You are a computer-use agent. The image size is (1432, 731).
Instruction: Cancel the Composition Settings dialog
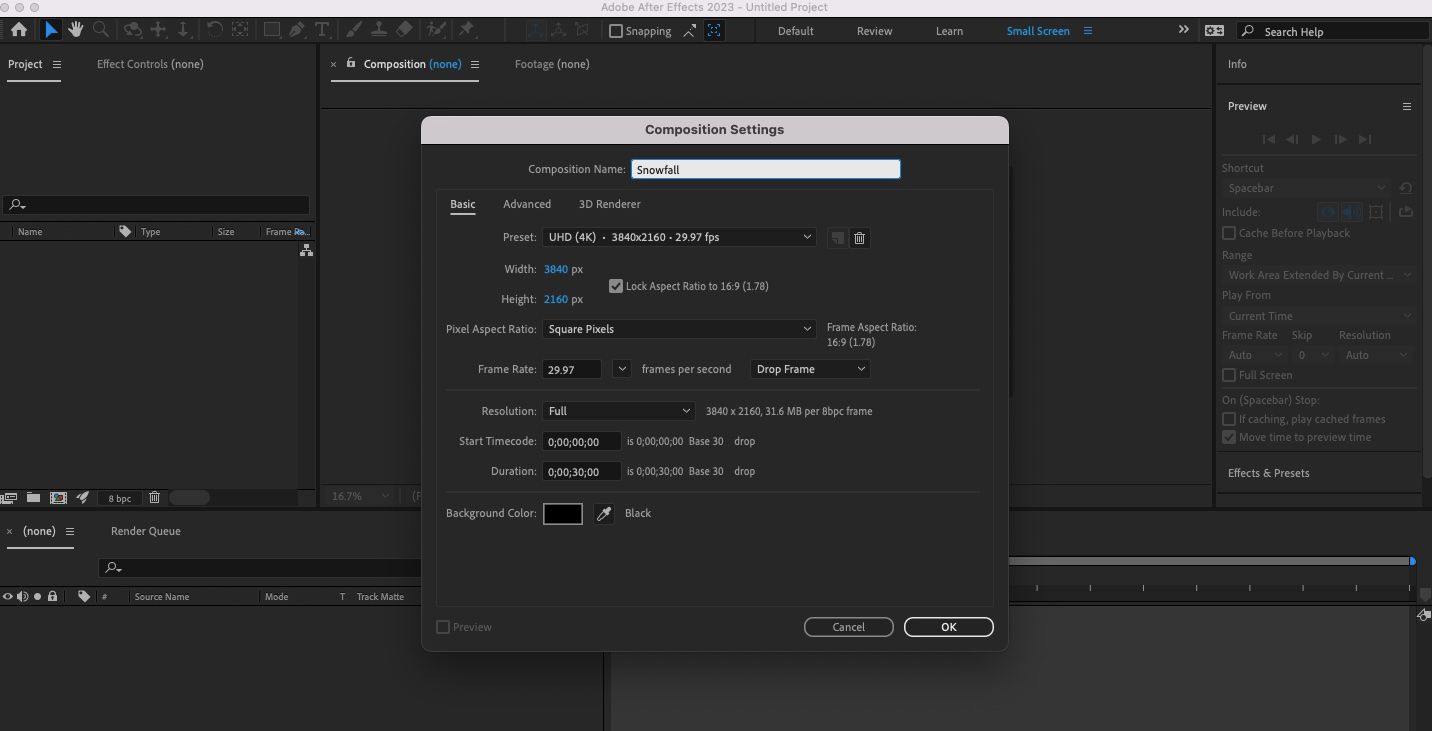(x=848, y=627)
